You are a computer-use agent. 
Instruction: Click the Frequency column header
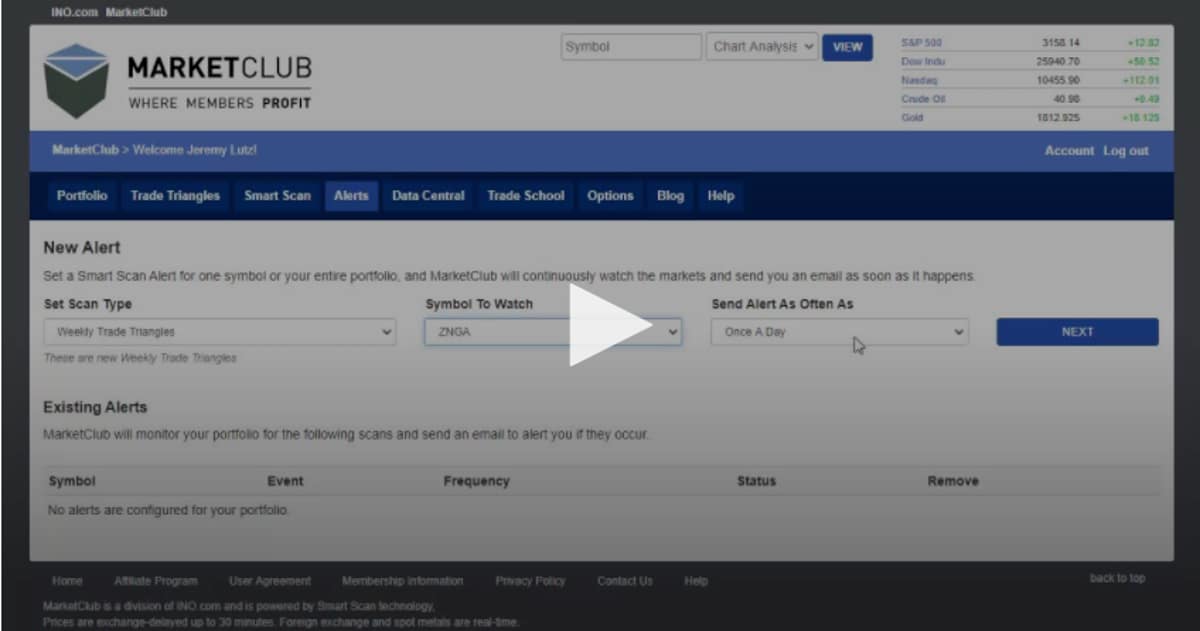click(x=476, y=481)
